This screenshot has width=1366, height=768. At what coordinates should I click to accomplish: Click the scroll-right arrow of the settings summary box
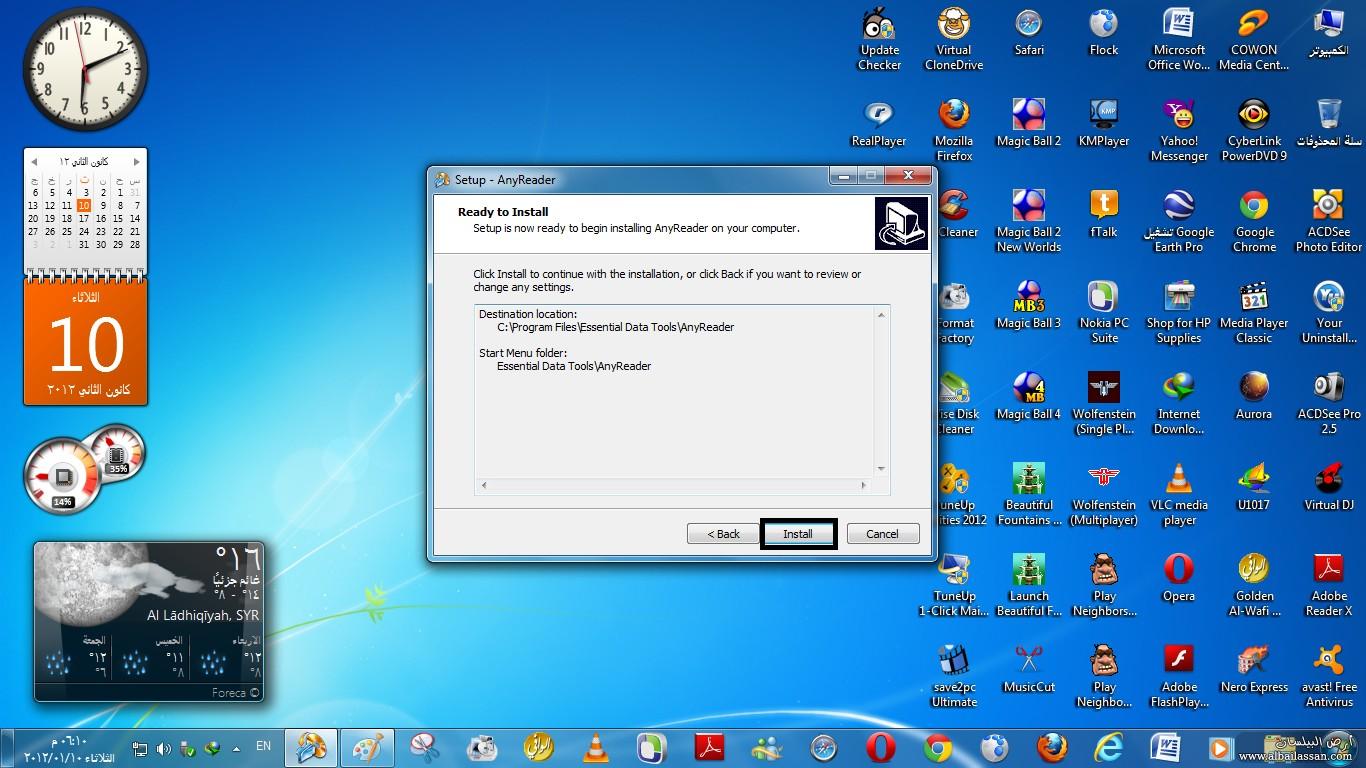click(x=864, y=485)
